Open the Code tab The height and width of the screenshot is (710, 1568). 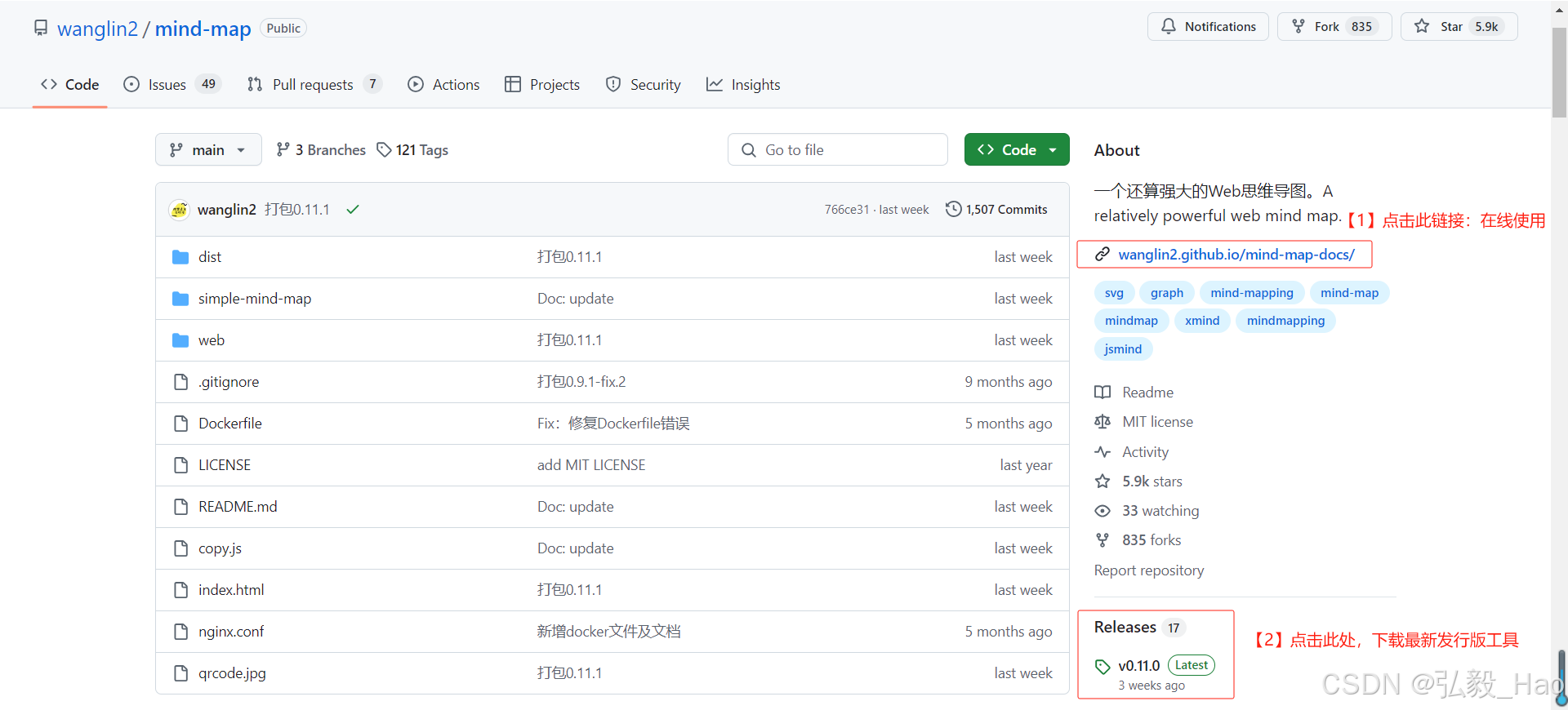pos(70,85)
